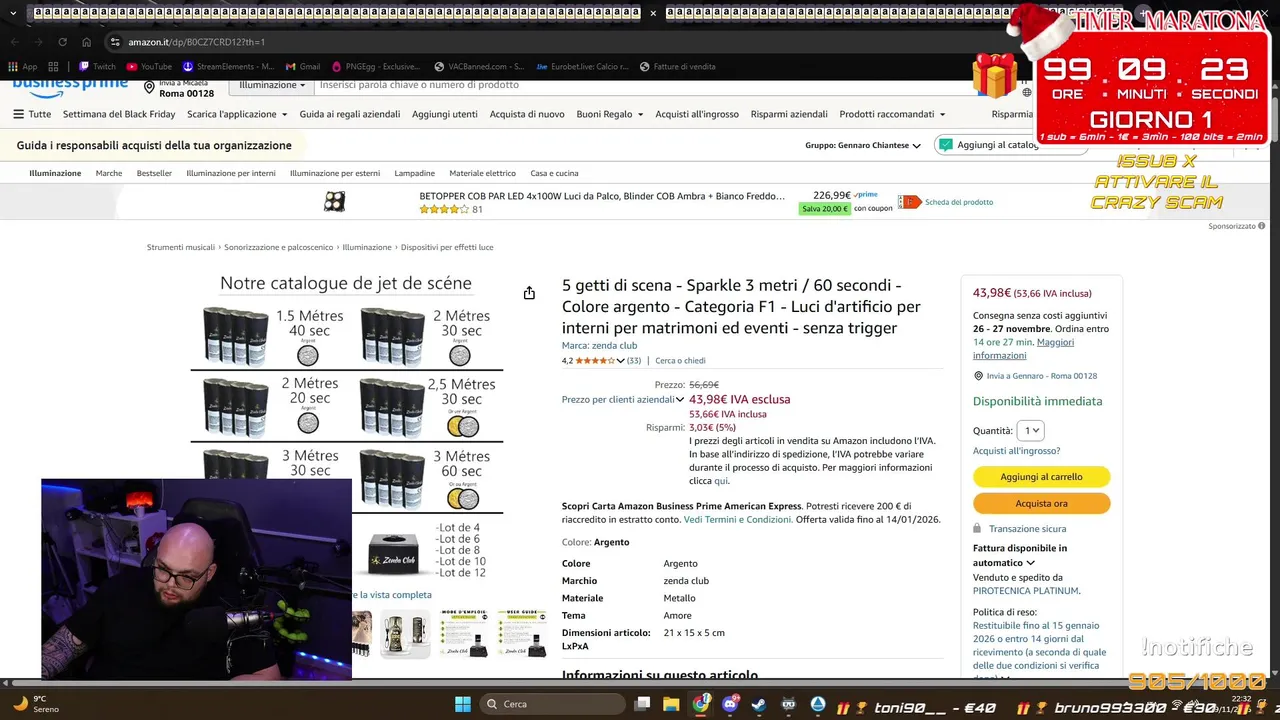Viewport: 1280px width, 720px height.
Task: Open the Twitch bookmark
Action: pyautogui.click(x=97, y=67)
